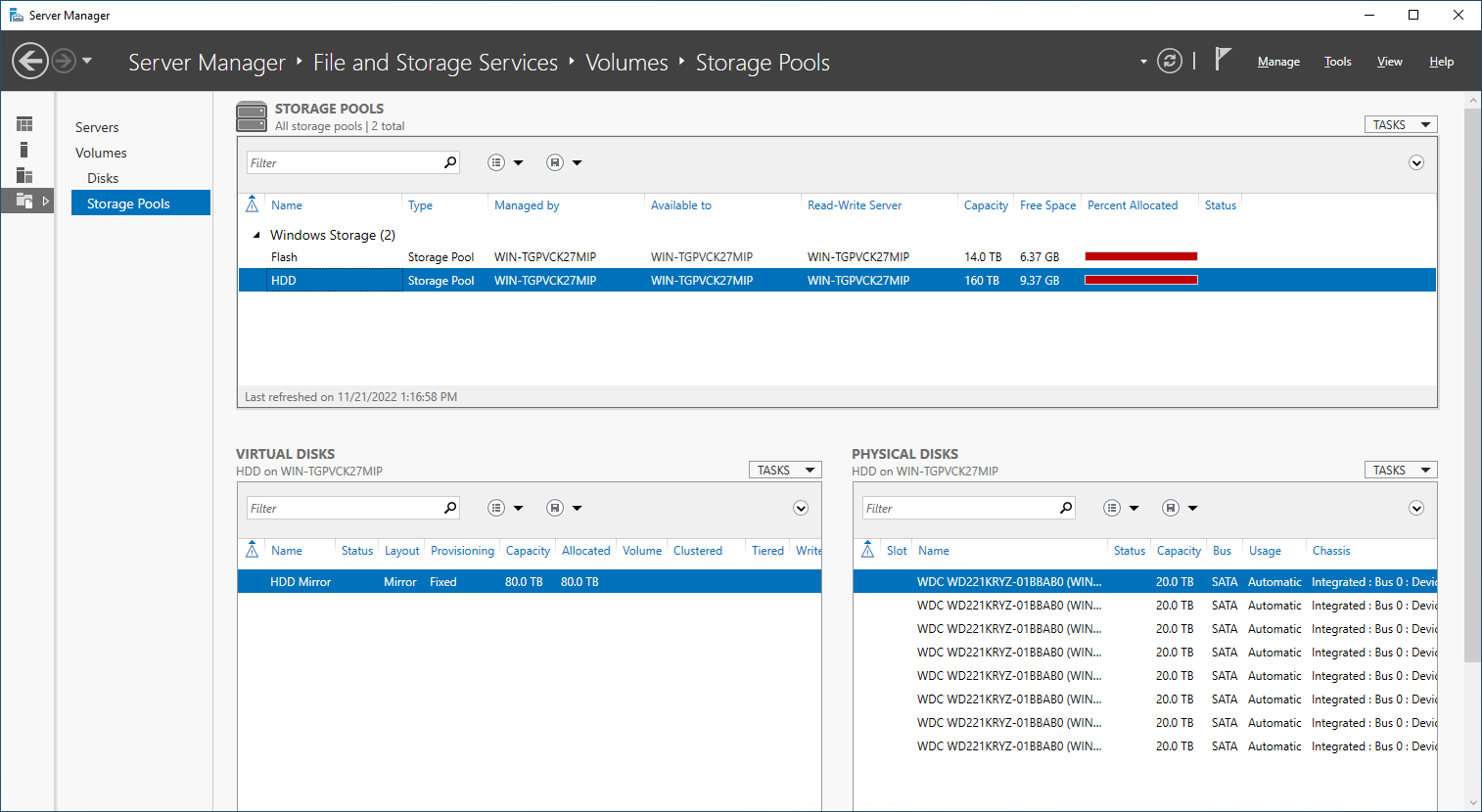Sort storage pools by Free Space column
The width and height of the screenshot is (1482, 812).
(1047, 205)
